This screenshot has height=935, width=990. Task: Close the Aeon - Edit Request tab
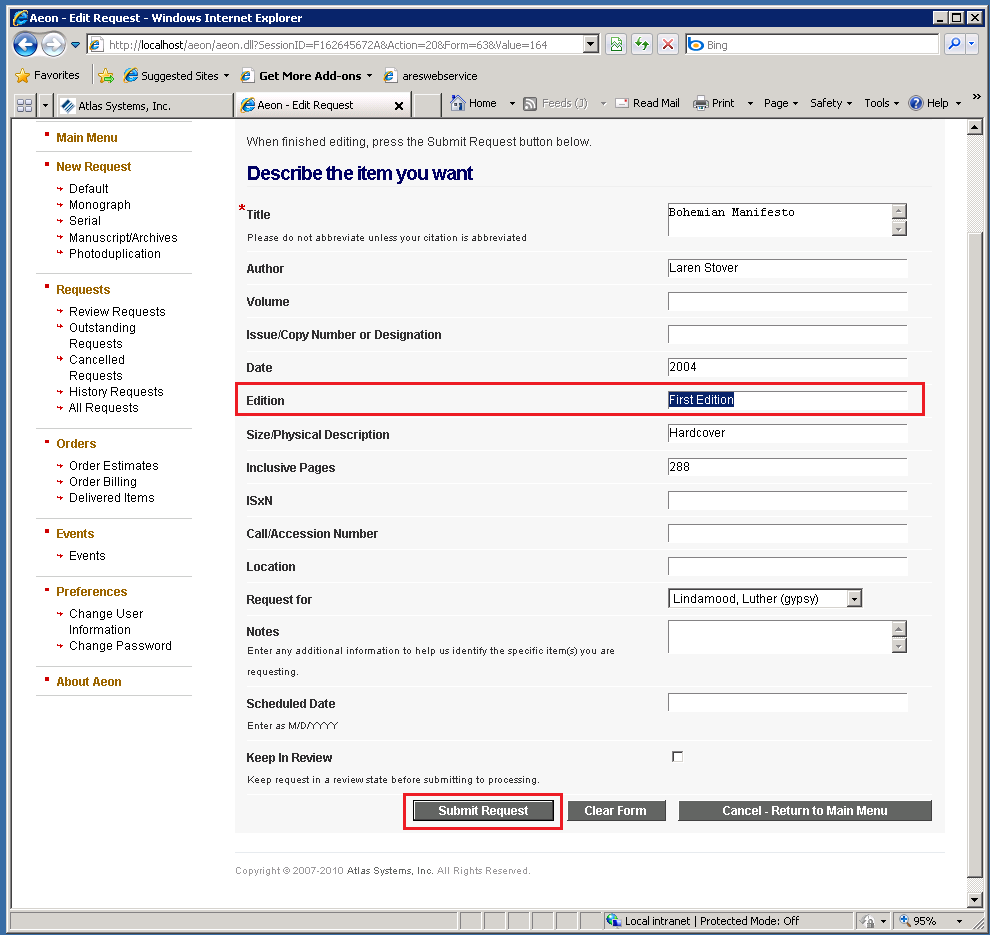click(398, 105)
